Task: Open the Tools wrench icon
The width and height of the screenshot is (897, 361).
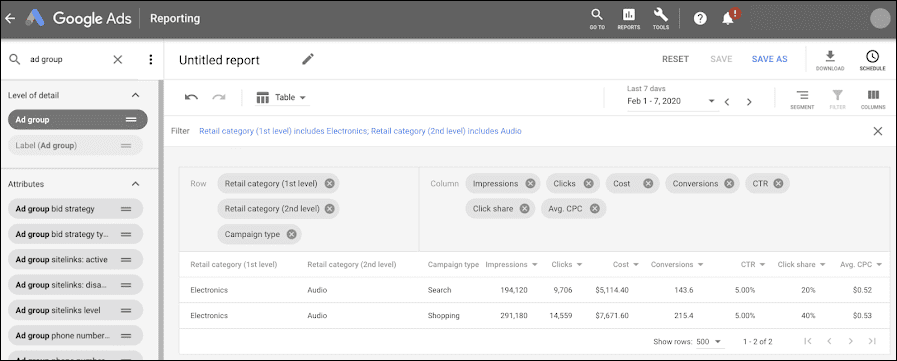Action: [661, 18]
